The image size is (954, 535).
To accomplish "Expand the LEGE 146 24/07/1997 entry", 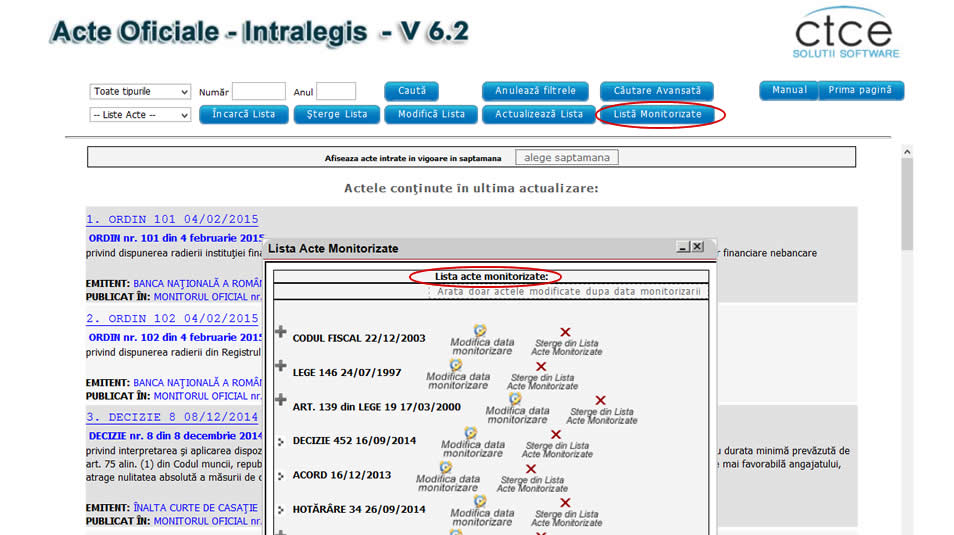I will click(x=281, y=367).
